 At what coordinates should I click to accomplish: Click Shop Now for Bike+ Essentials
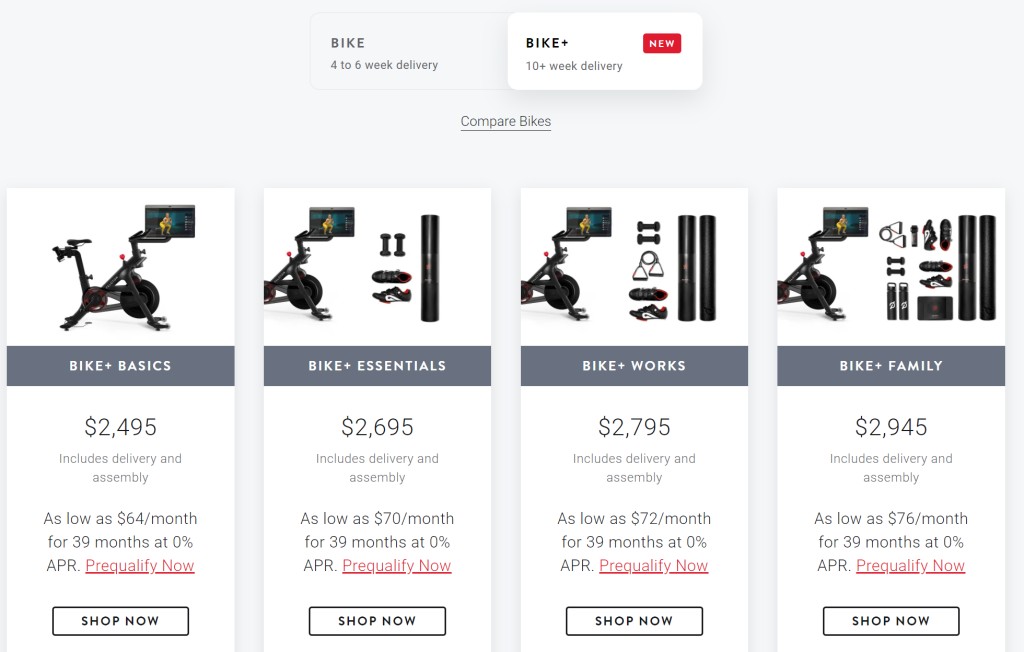coord(377,620)
